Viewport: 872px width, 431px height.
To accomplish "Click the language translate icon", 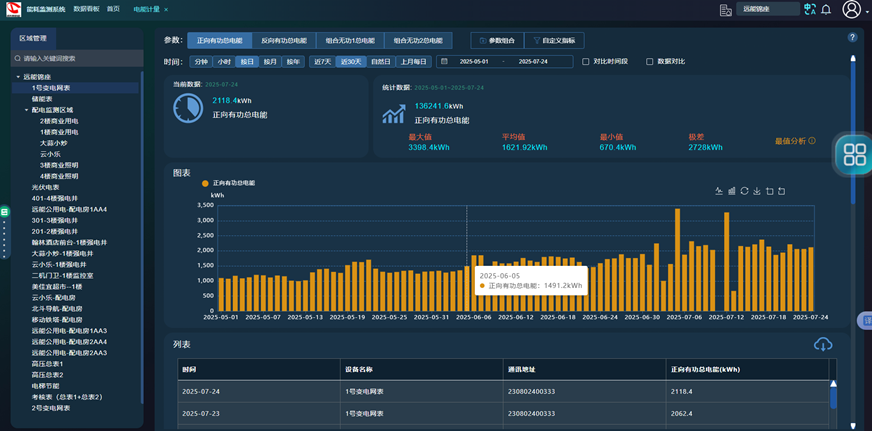I will 810,9.
